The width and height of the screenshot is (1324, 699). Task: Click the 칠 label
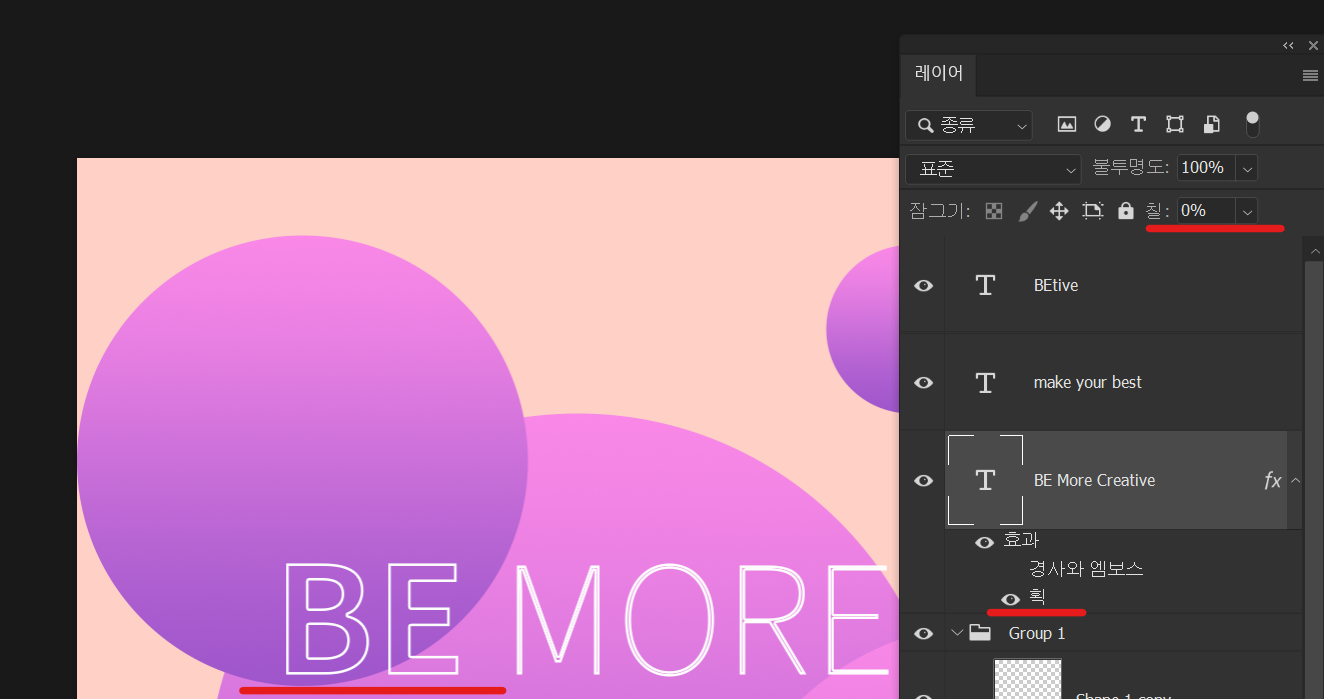click(x=1157, y=211)
